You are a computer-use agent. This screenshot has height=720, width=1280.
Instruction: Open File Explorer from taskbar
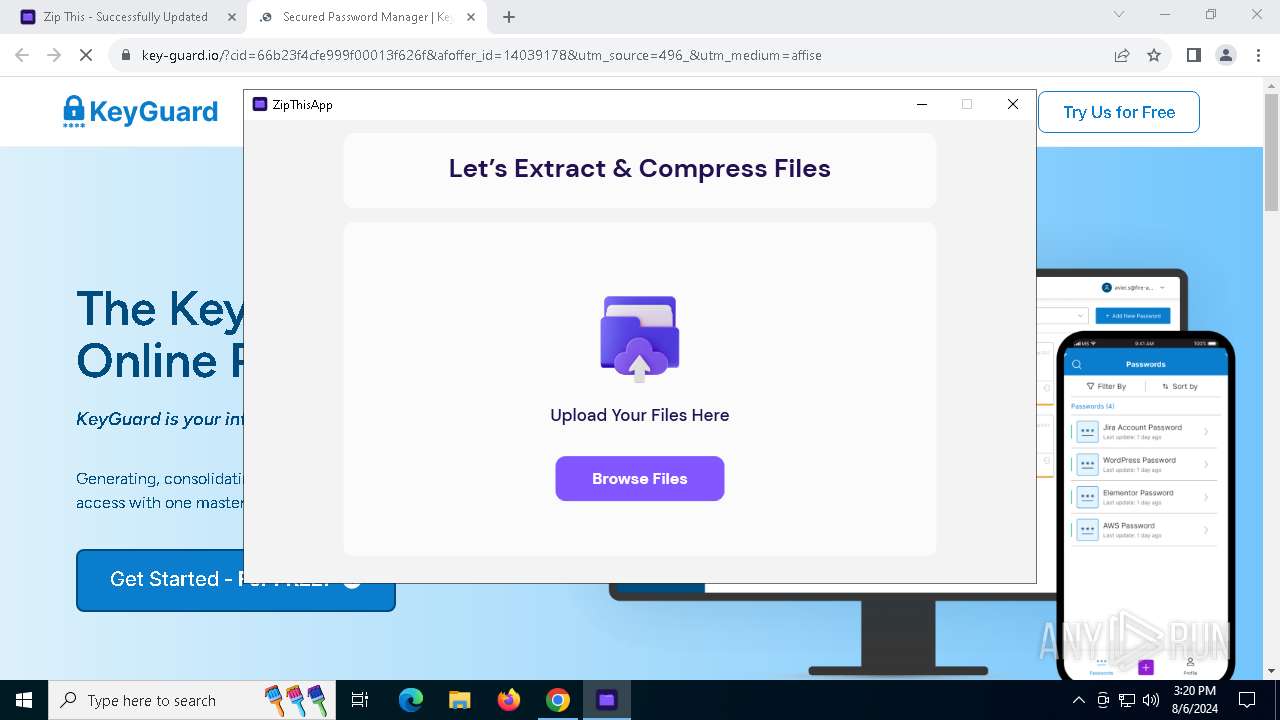(x=459, y=700)
